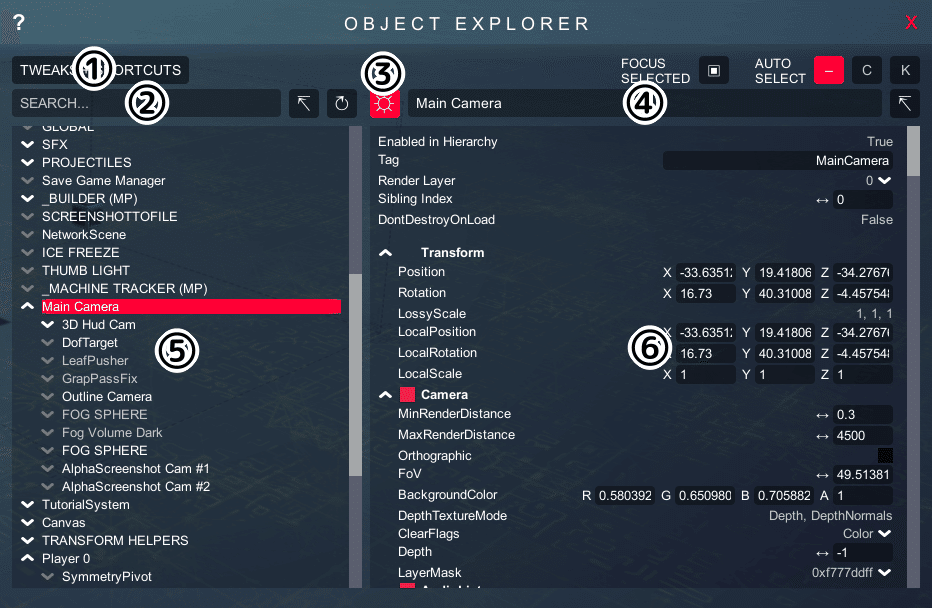Viewport: 932px width, 608px height.
Task: Close Object Explorer with the red X
Action: coord(911,23)
